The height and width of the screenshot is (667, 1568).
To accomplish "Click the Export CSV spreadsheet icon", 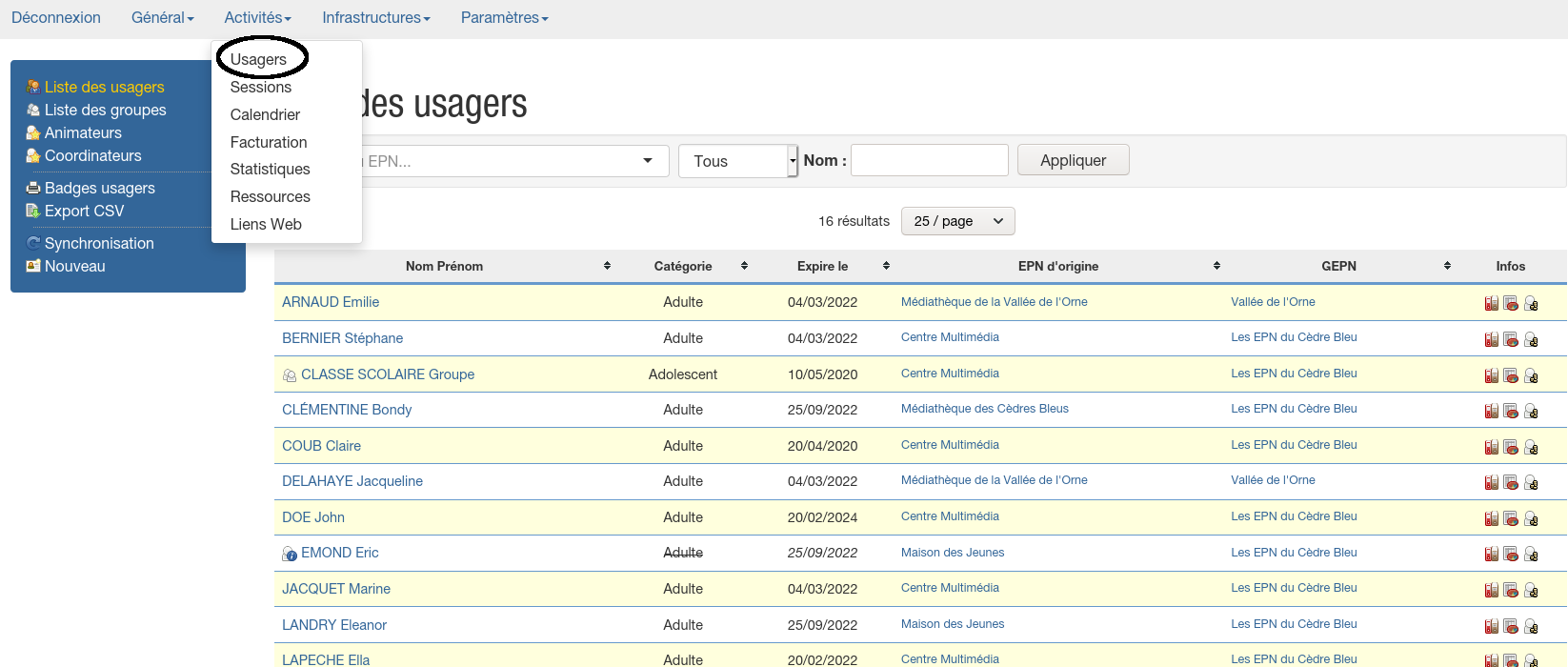I will tap(33, 212).
